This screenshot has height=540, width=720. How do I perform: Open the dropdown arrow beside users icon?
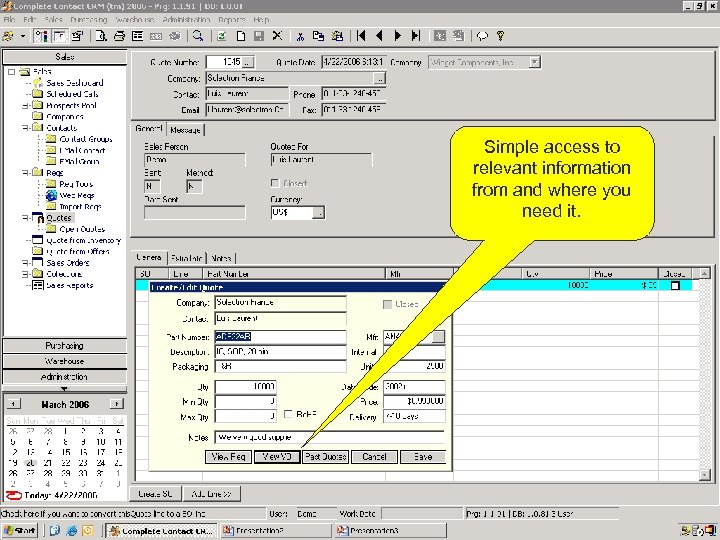click(22, 36)
